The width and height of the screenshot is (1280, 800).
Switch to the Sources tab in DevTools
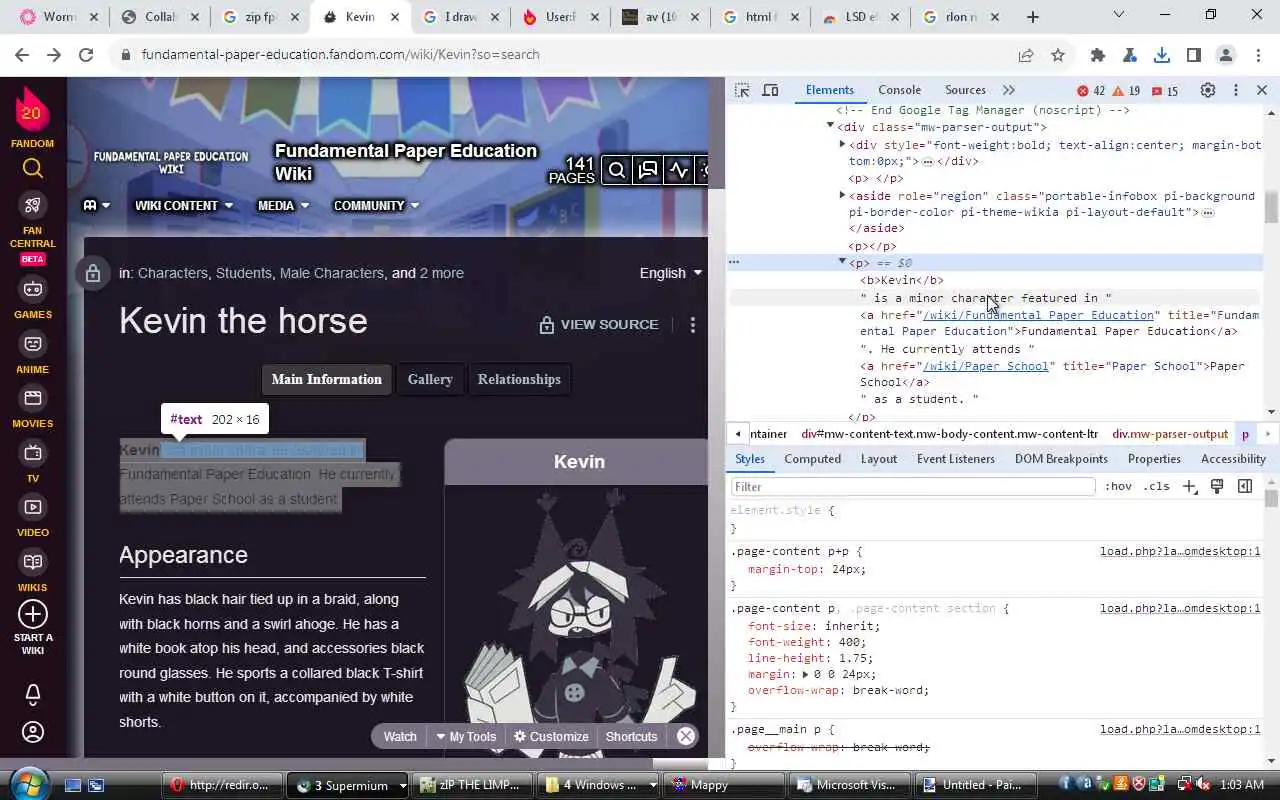click(965, 90)
